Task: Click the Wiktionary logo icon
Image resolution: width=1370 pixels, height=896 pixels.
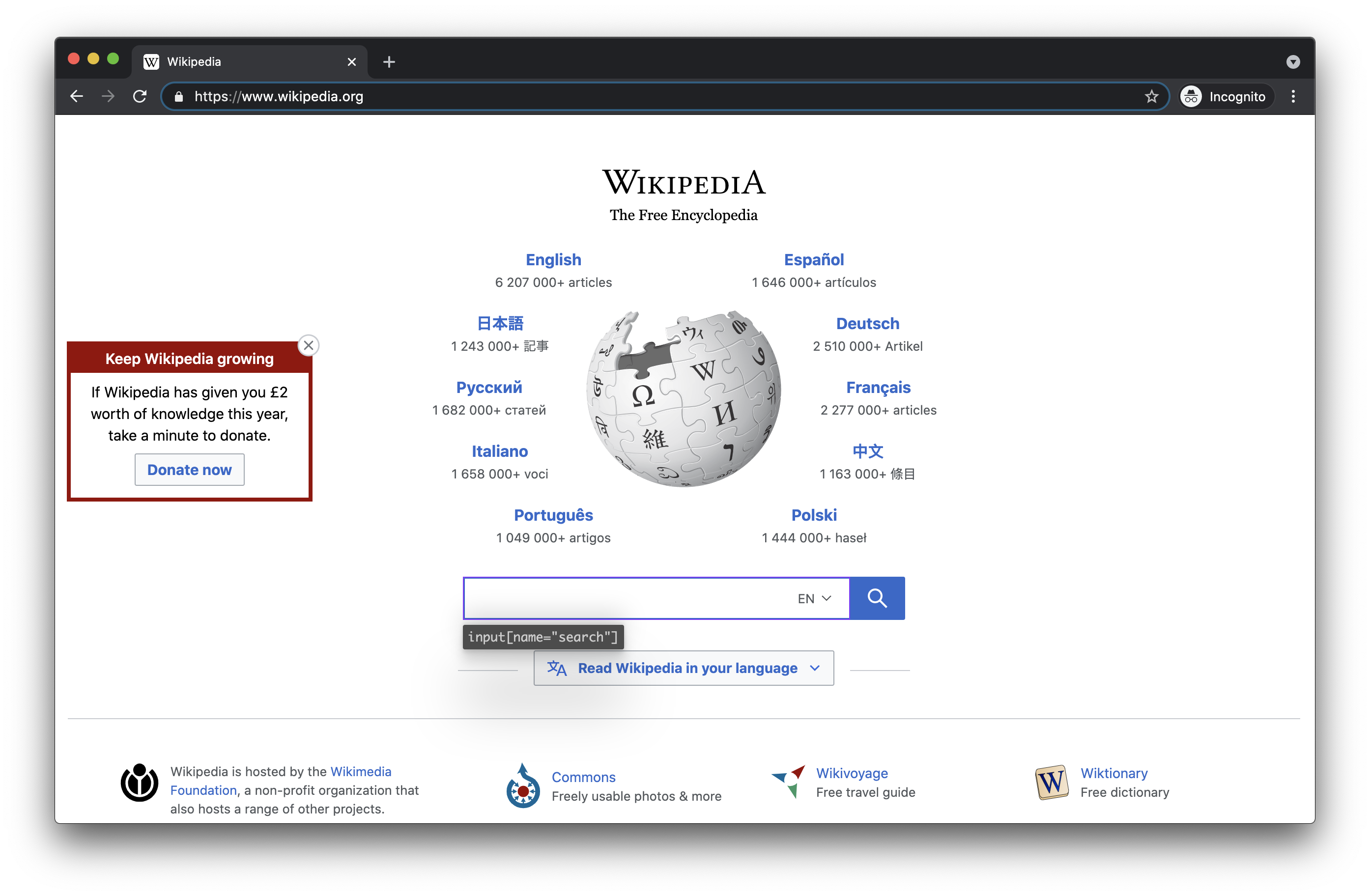Action: [x=1052, y=782]
